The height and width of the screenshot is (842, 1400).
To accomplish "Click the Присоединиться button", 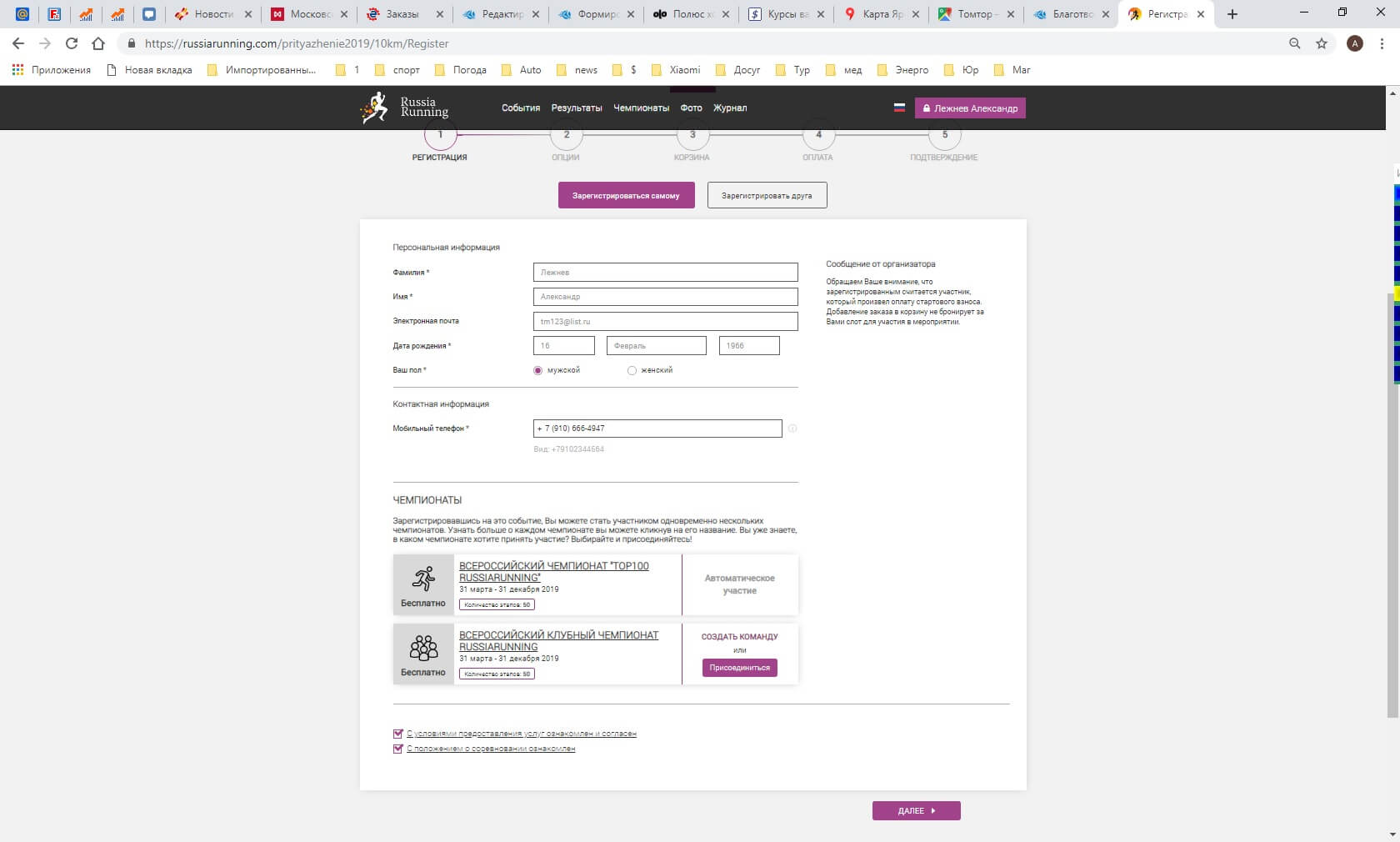I will (739, 668).
